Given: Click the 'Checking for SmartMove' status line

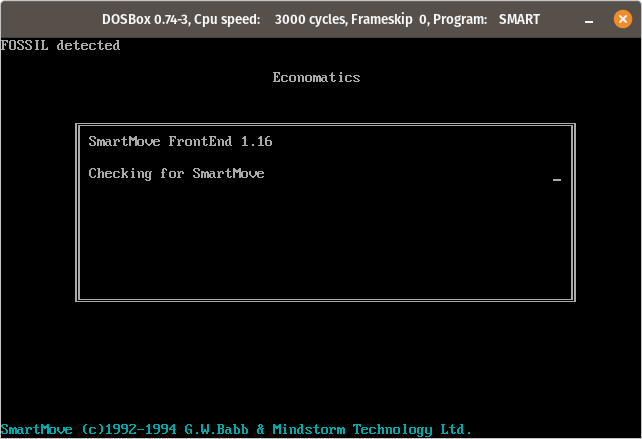Looking at the screenshot, I should tap(176, 174).
